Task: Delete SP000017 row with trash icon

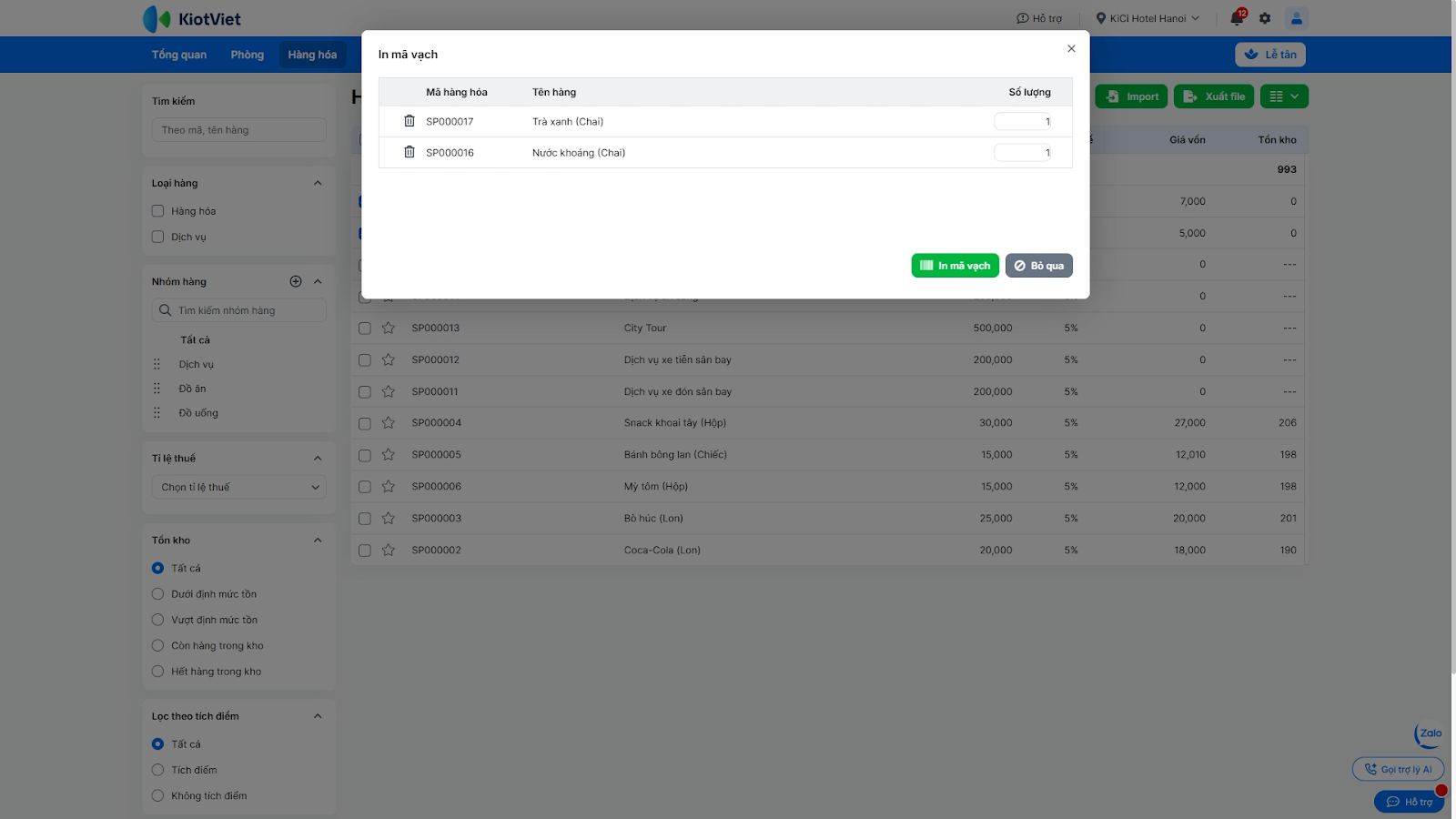Action: (409, 121)
